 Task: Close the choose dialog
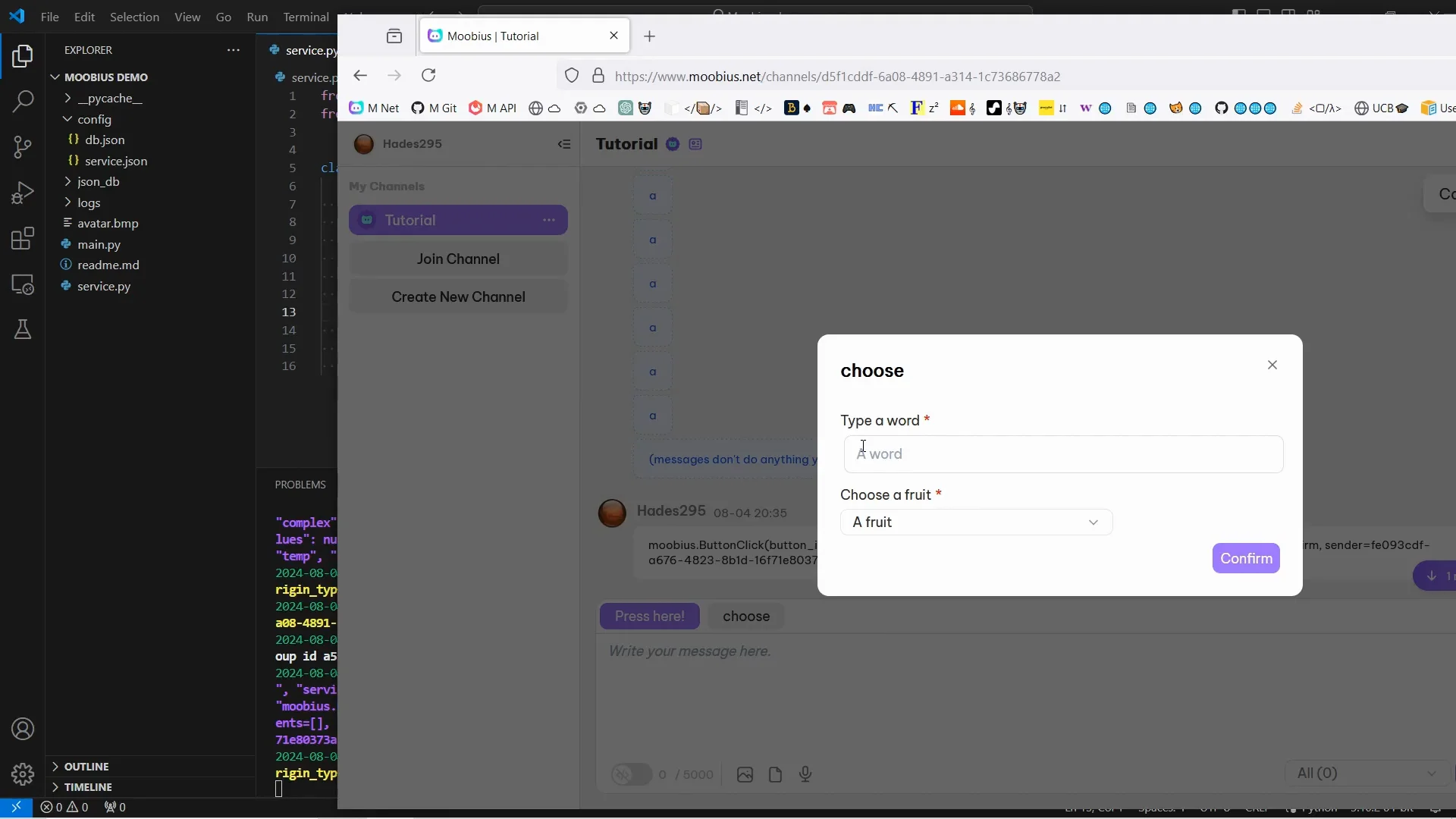1272,365
